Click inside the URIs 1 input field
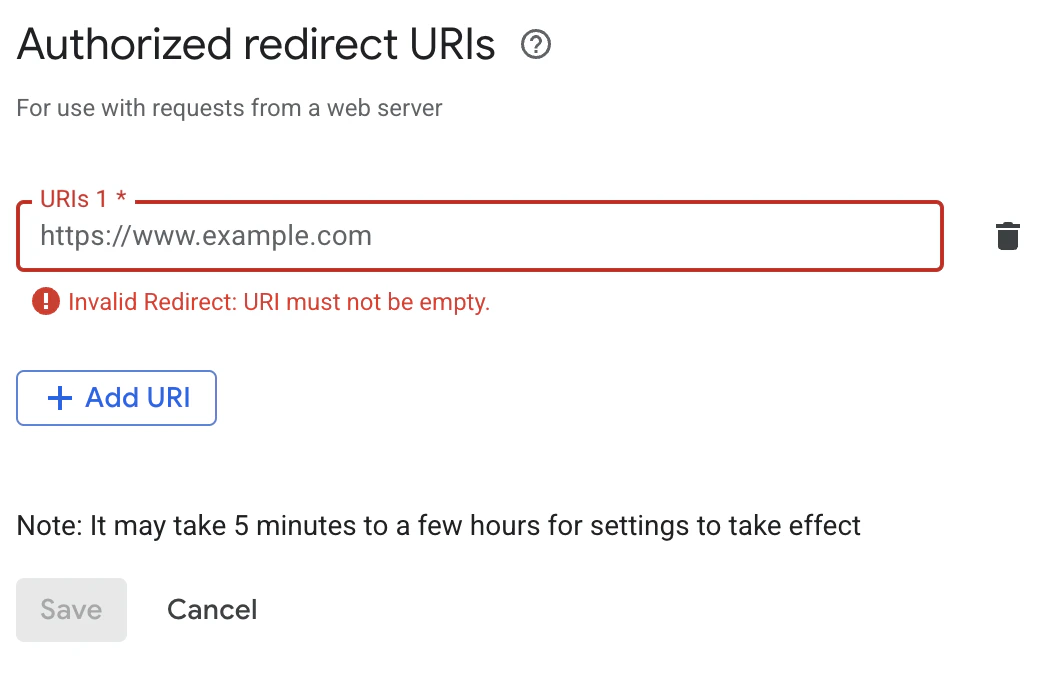Screen dimensions: 1050x676 click(x=480, y=236)
